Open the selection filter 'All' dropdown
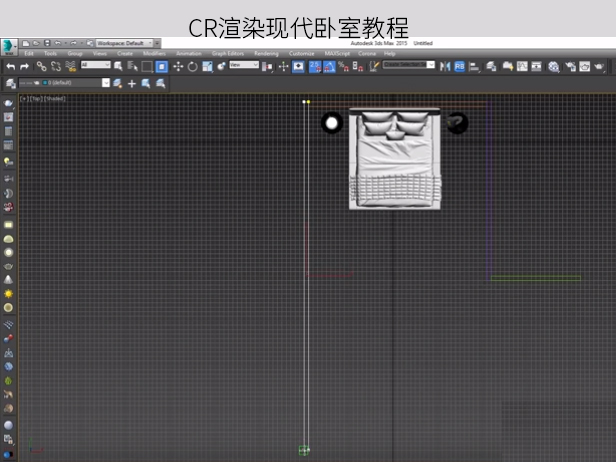The width and height of the screenshot is (616, 462). pos(98,65)
